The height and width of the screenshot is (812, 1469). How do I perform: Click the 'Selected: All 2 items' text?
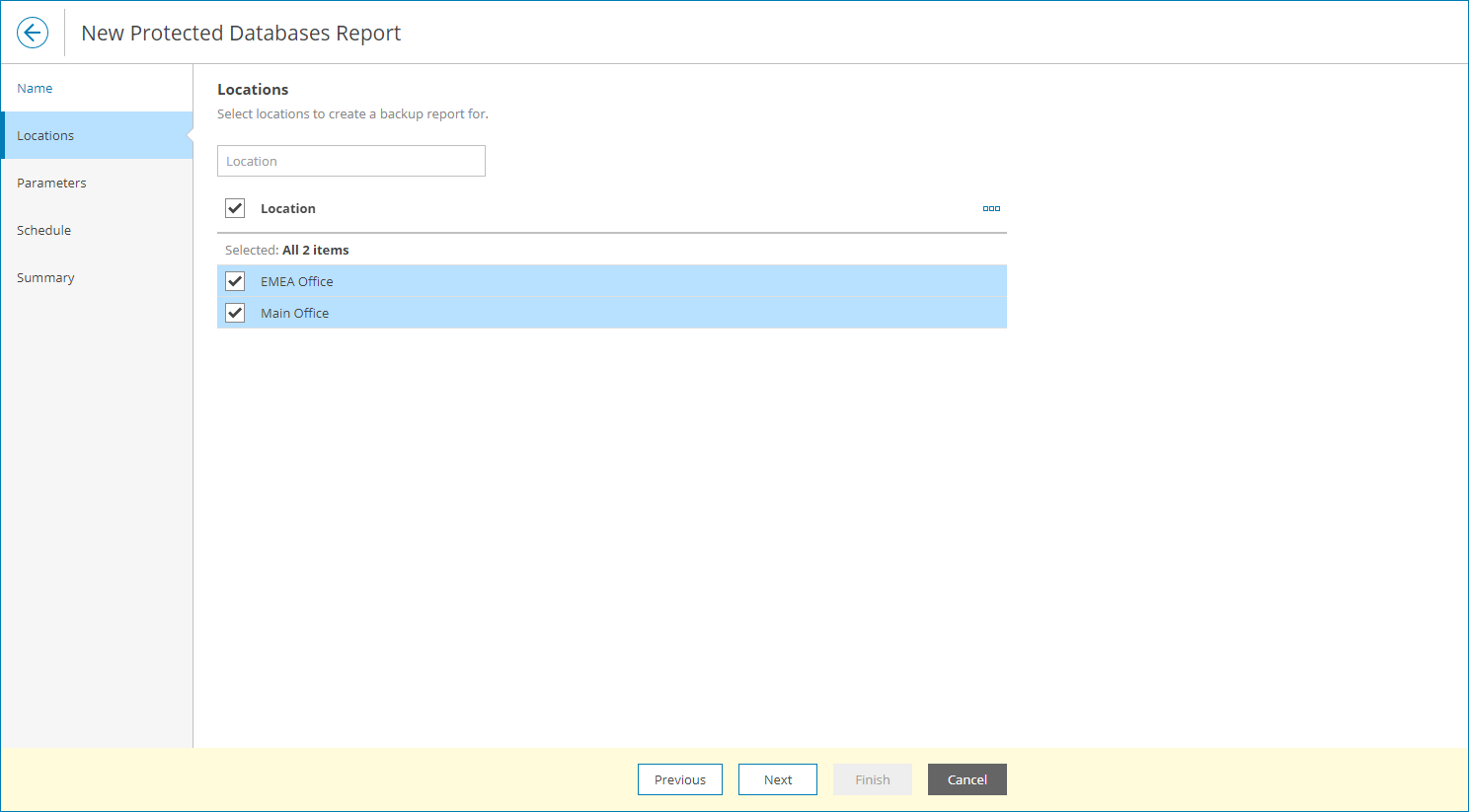coord(287,250)
